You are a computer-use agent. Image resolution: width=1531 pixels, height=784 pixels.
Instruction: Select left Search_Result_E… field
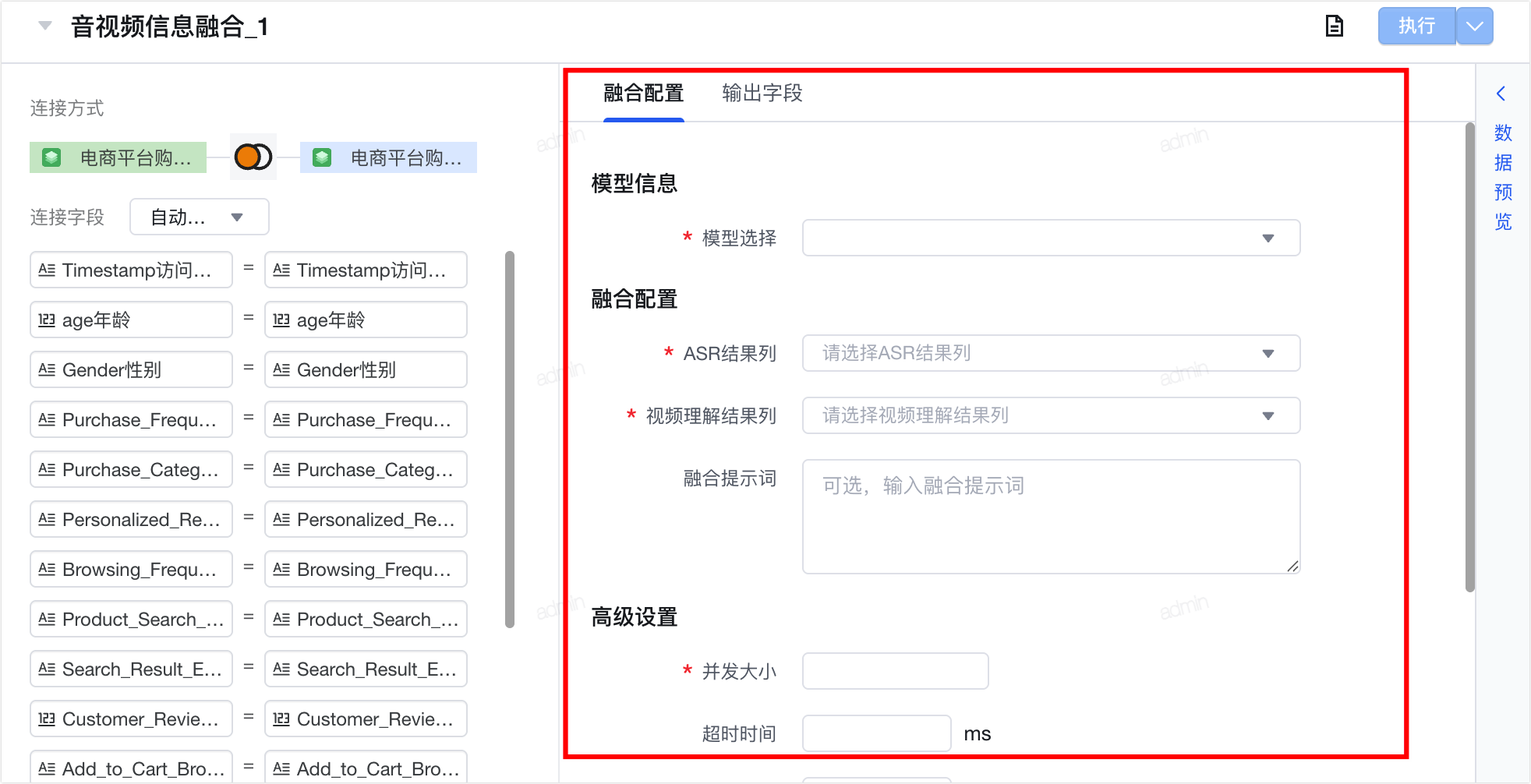click(x=131, y=669)
